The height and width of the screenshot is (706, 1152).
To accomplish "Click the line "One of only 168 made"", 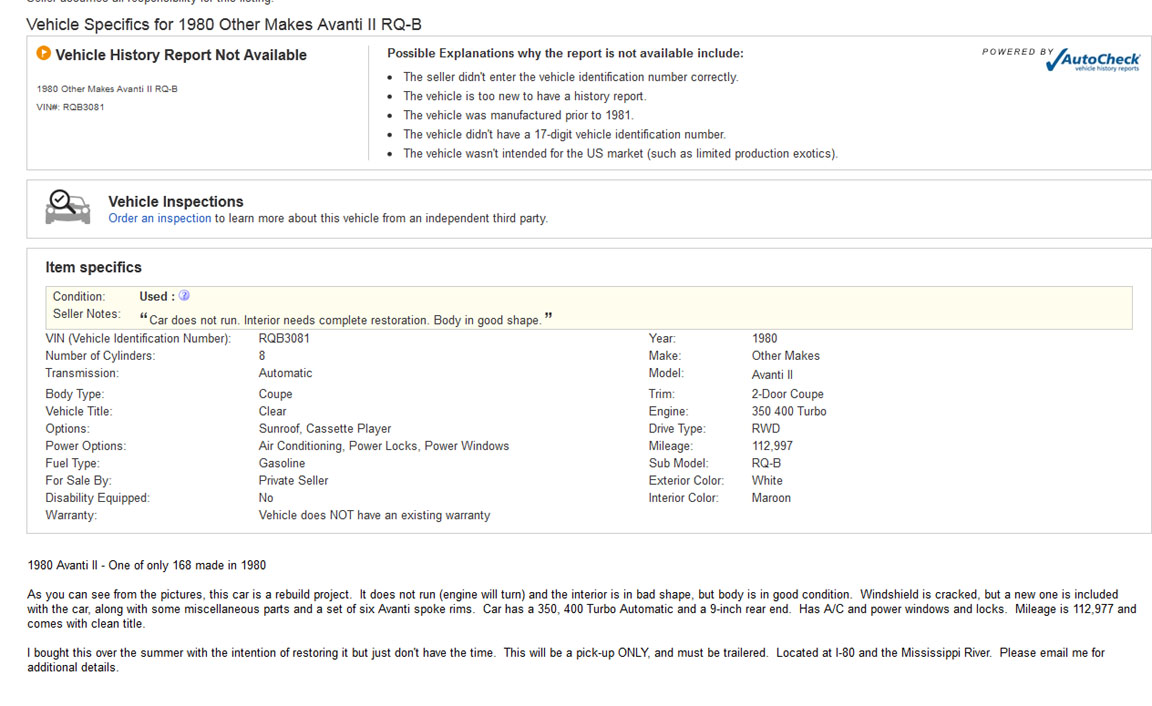I will pos(147,565).
